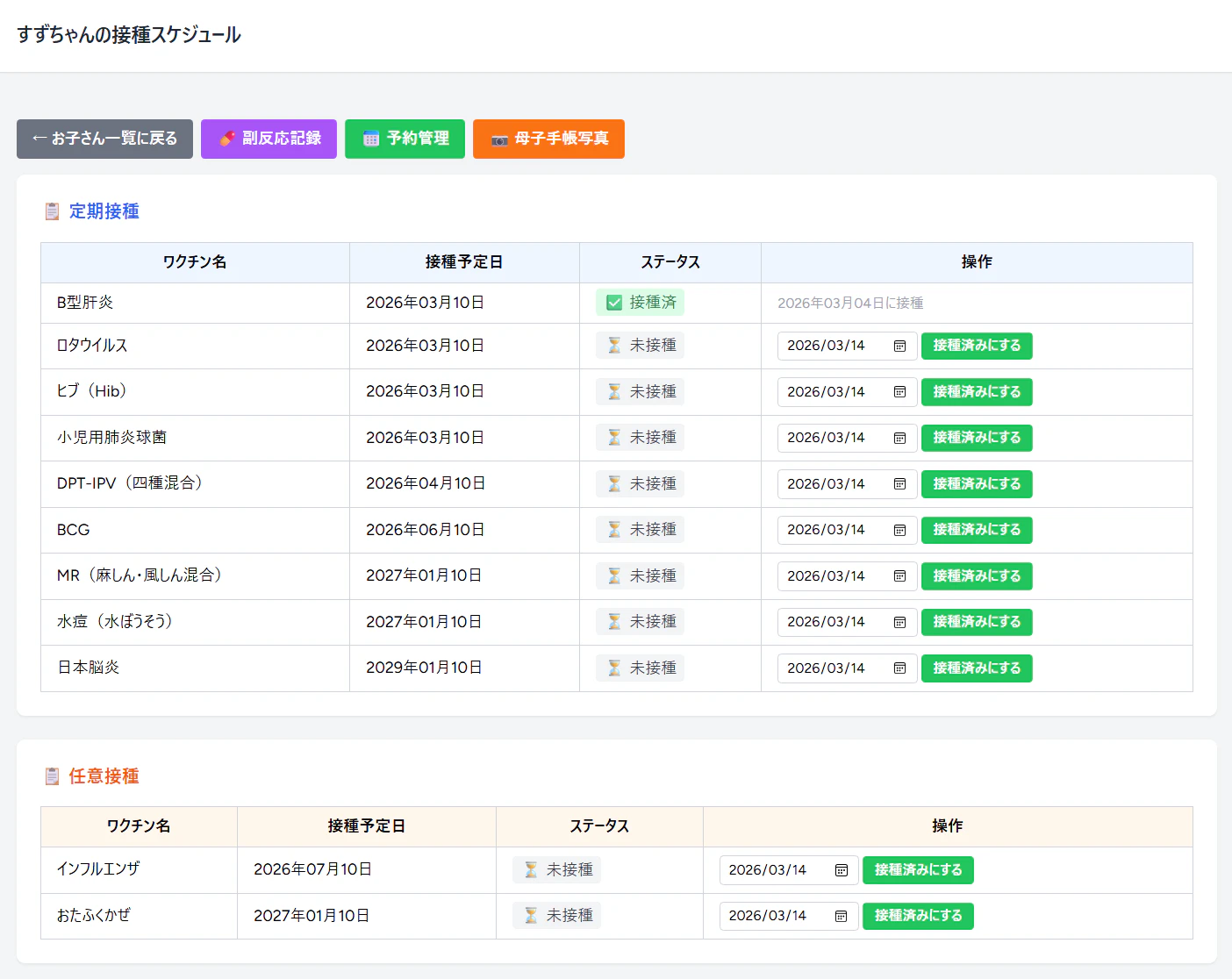Click 定期接種 section heading
This screenshot has height=979, width=1232.
click(x=104, y=211)
